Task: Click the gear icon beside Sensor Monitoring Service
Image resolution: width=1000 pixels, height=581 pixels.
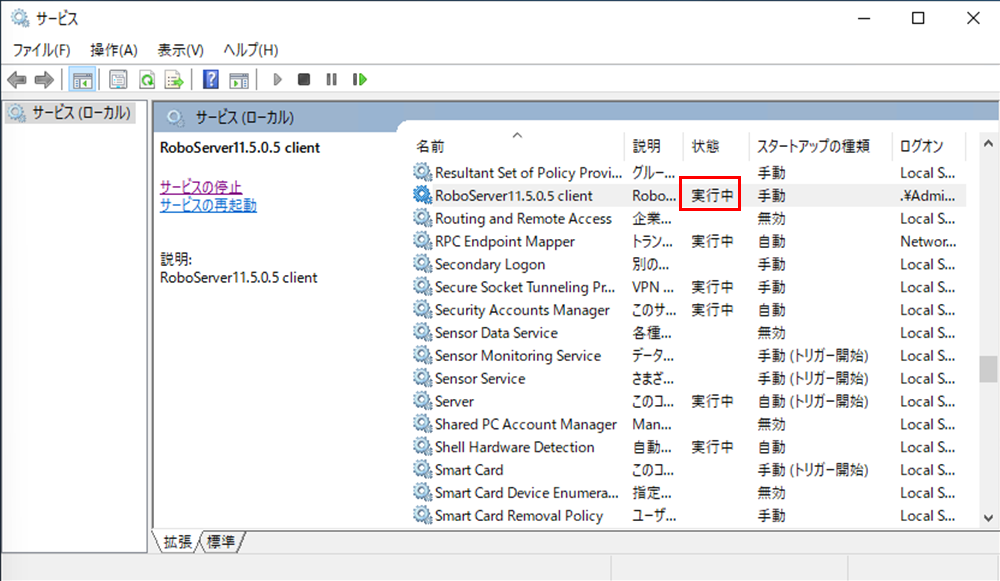Action: coord(422,355)
